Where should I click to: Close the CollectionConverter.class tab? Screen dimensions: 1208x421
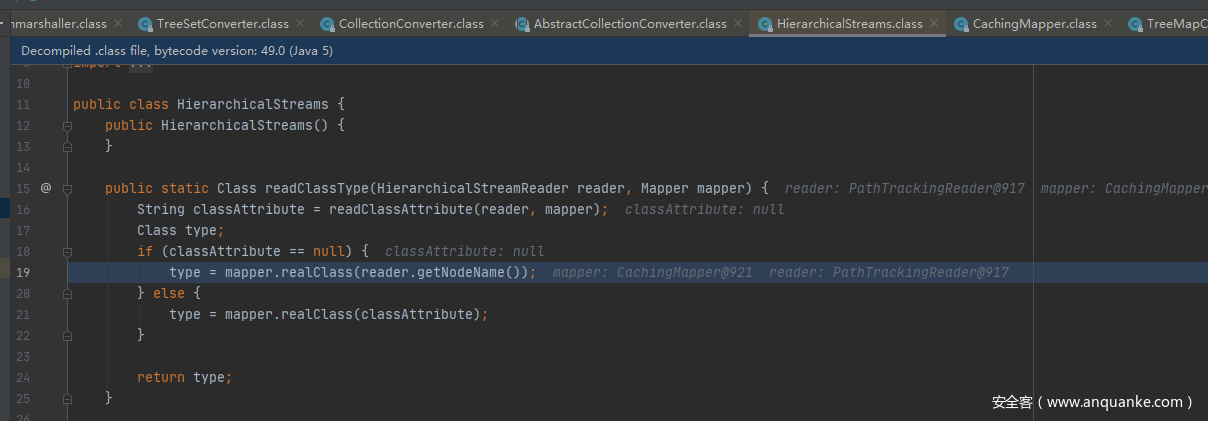[495, 23]
